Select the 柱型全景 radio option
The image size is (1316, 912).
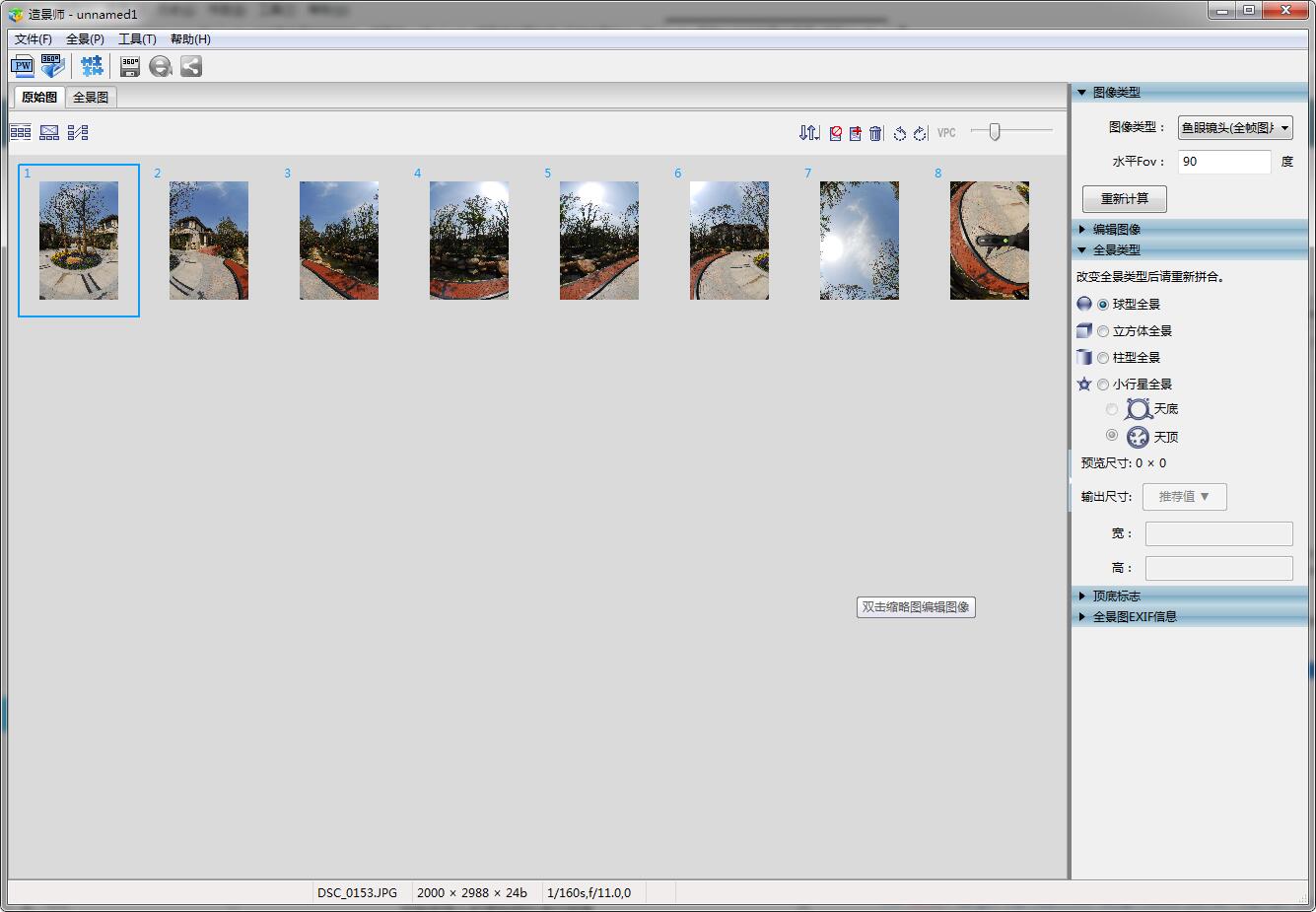coord(1103,358)
